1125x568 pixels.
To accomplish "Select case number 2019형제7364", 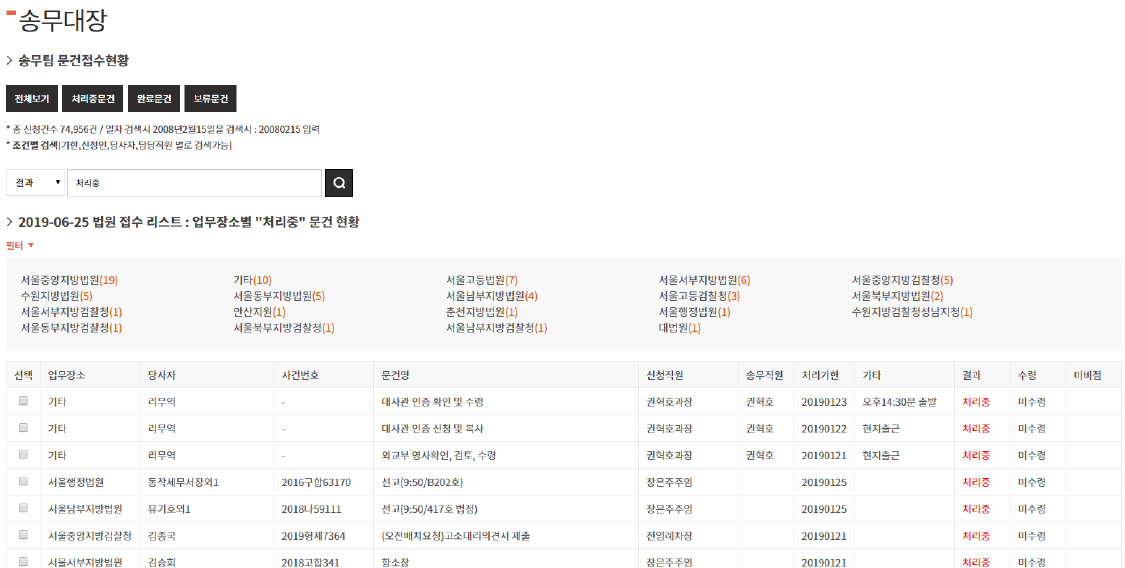I will (313, 536).
